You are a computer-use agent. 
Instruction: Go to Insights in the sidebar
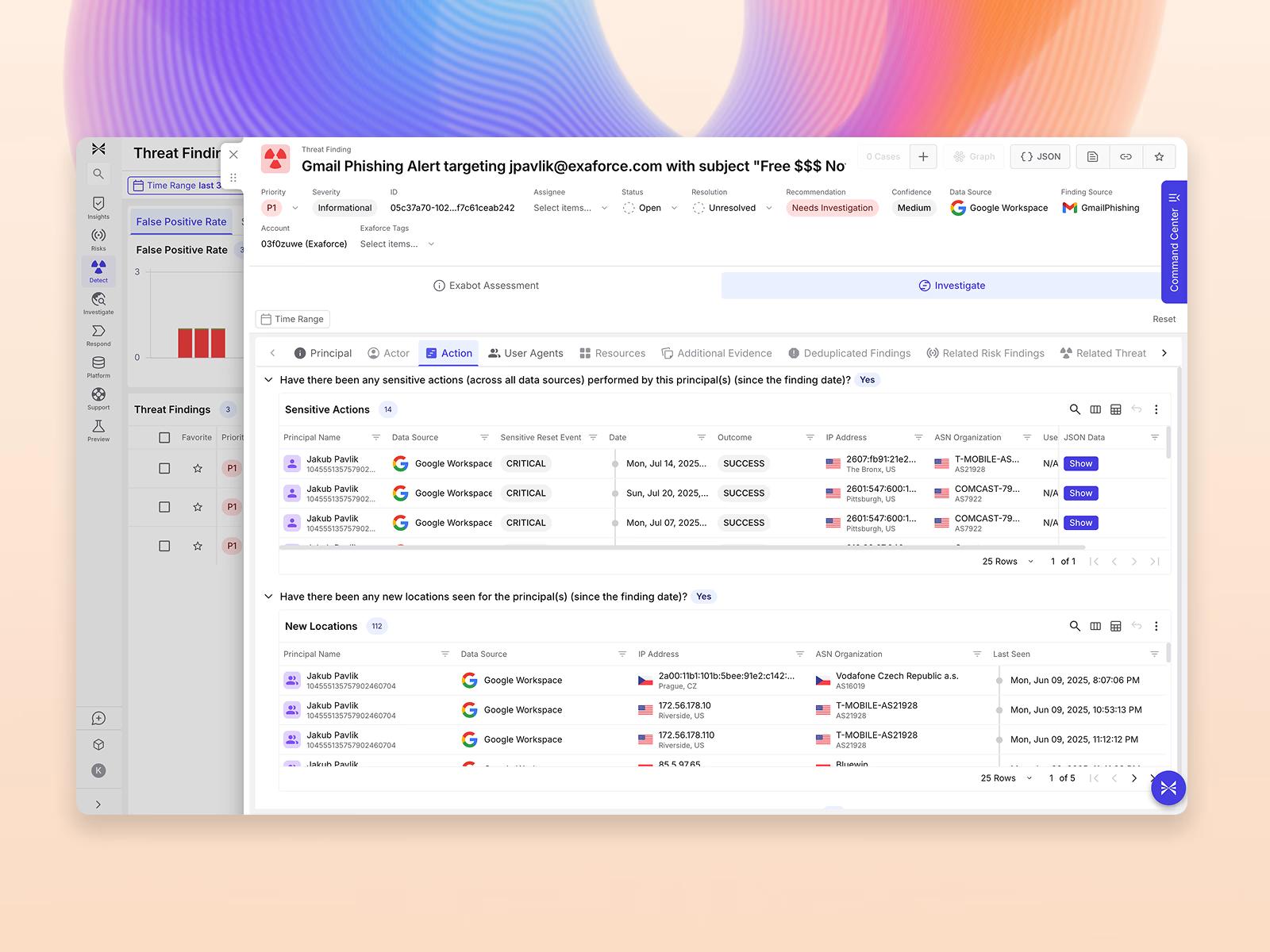click(98, 208)
